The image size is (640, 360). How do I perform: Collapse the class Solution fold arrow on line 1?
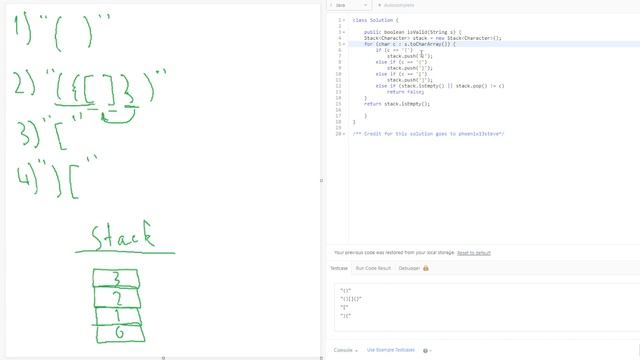pos(344,20)
